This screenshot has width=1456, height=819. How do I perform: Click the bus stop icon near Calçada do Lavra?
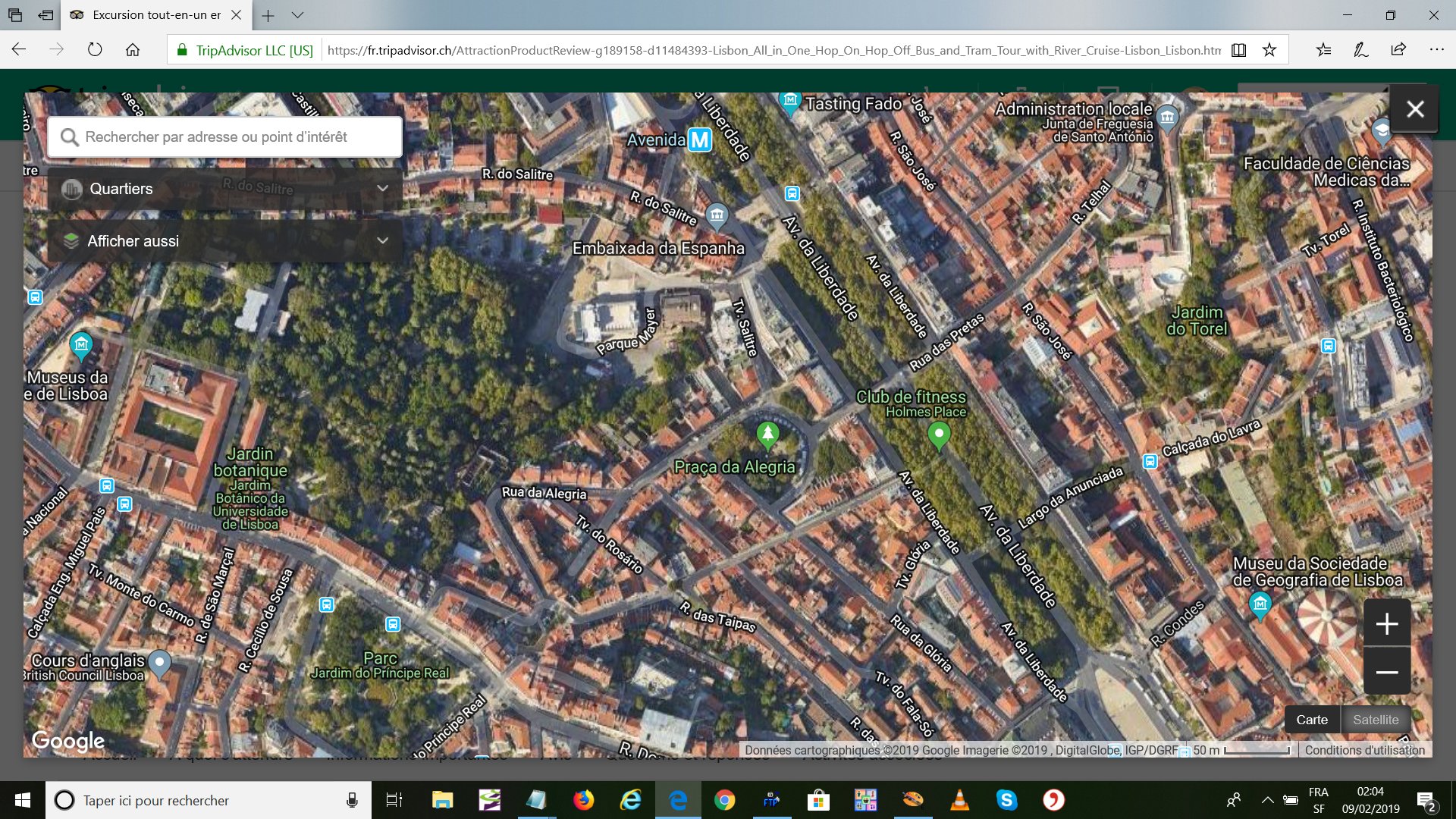pyautogui.click(x=1150, y=461)
